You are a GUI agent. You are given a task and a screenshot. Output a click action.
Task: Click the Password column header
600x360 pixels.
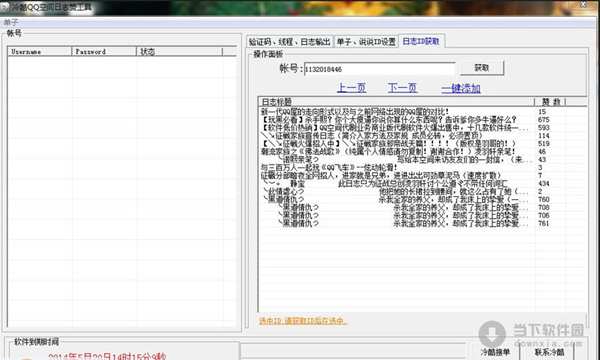tap(104, 51)
